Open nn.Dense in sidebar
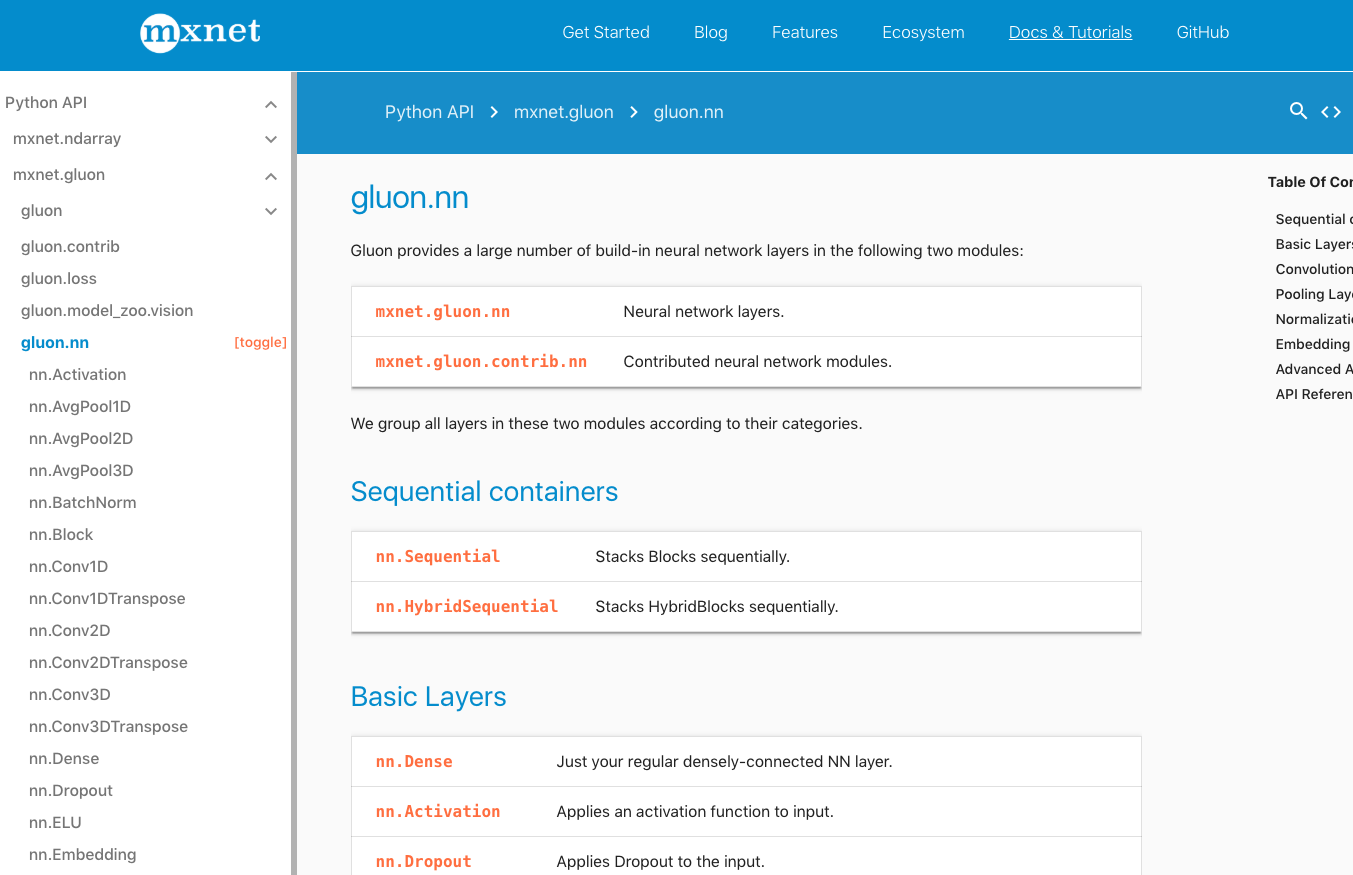Screen dimensions: 1353x875 [64, 758]
